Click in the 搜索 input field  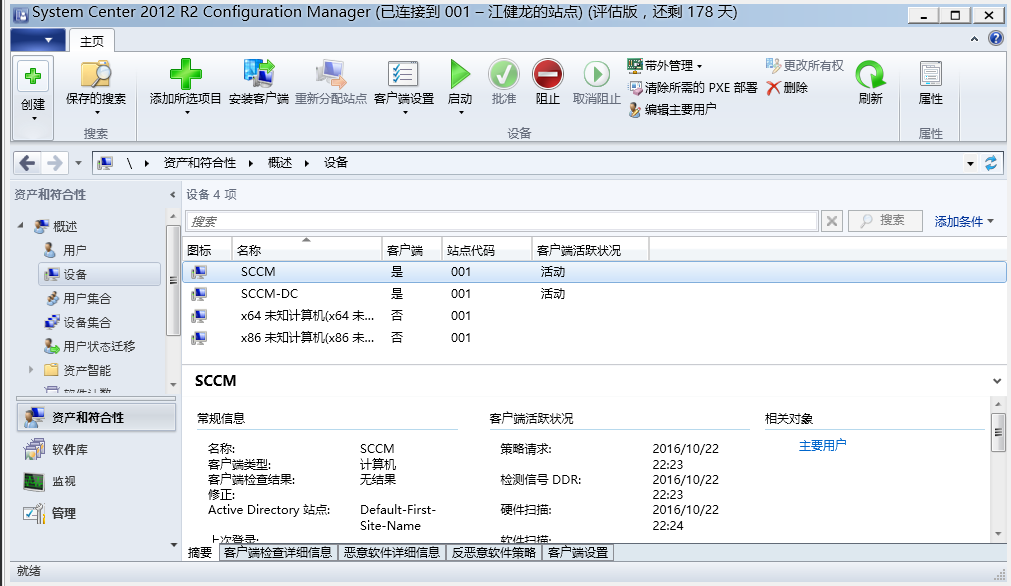(502, 221)
